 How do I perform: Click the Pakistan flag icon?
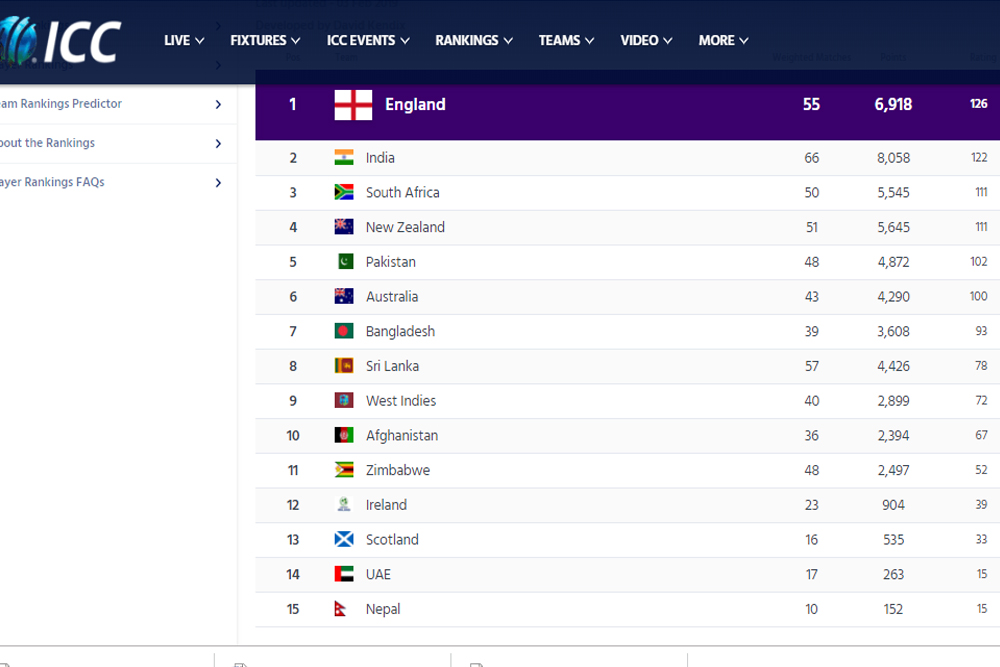(x=345, y=261)
